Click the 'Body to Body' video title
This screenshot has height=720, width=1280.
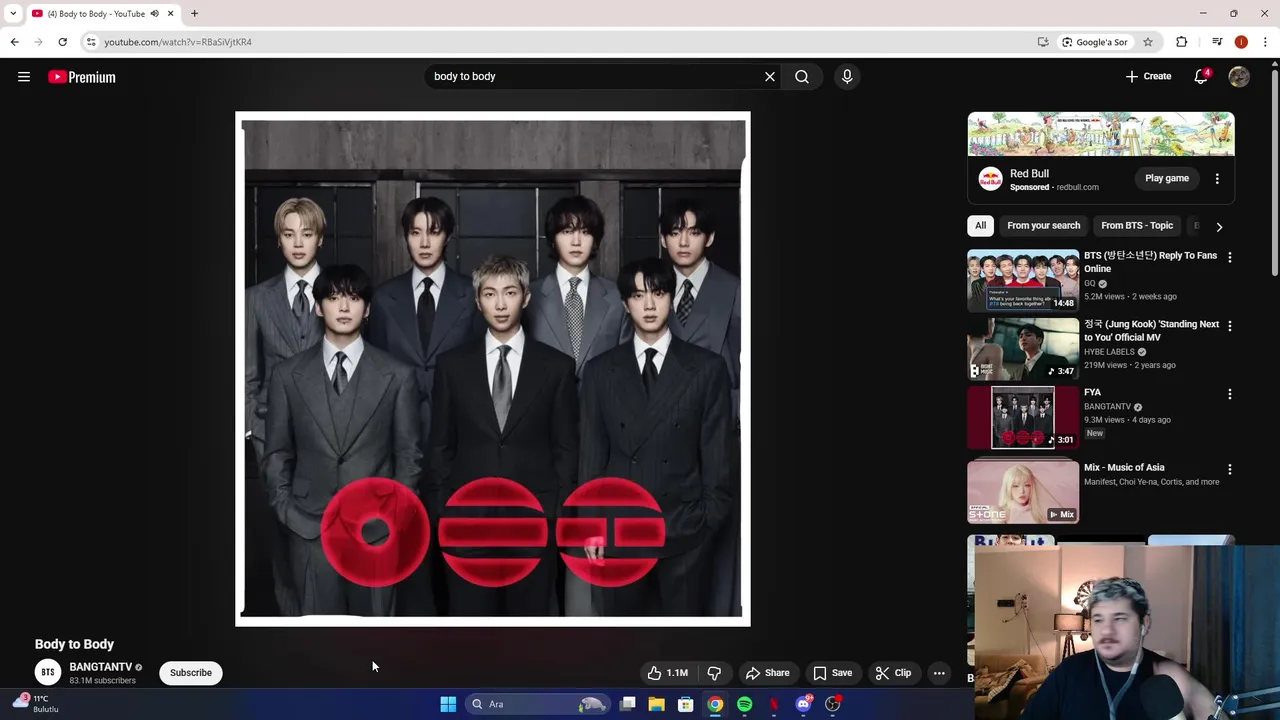[x=74, y=644]
